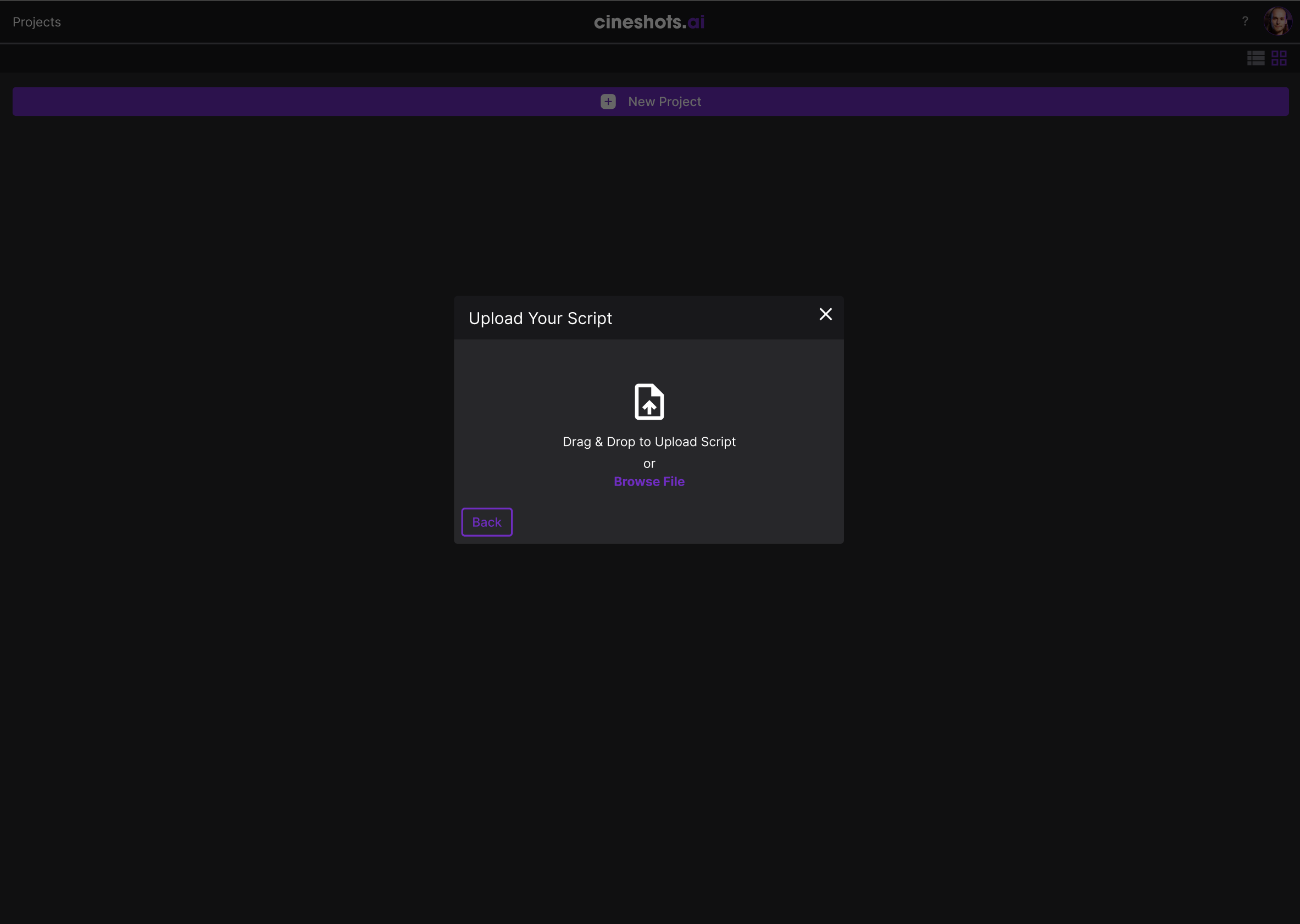This screenshot has width=1300, height=924.
Task: Select the Upload Your Script dialog title
Action: tap(541, 318)
